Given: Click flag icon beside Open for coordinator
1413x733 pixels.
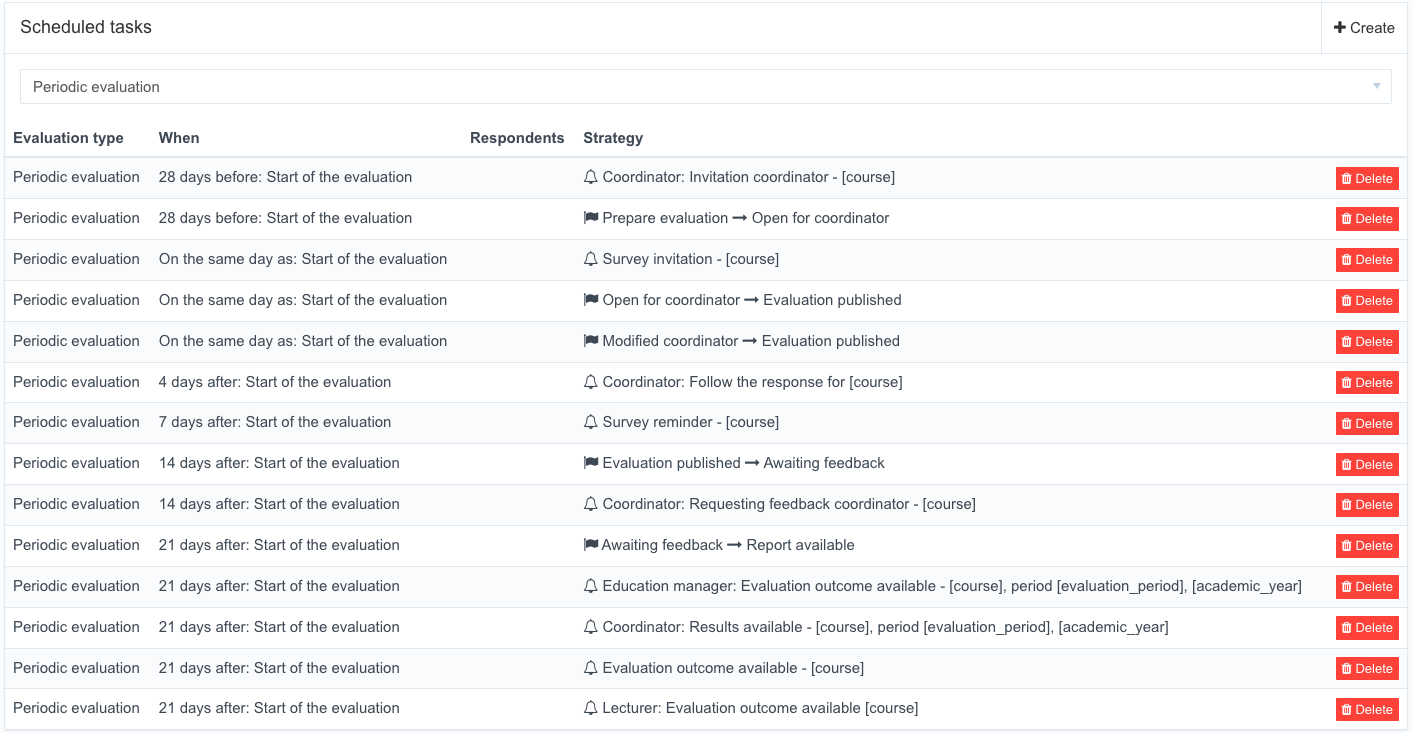Looking at the screenshot, I should pyautogui.click(x=590, y=300).
